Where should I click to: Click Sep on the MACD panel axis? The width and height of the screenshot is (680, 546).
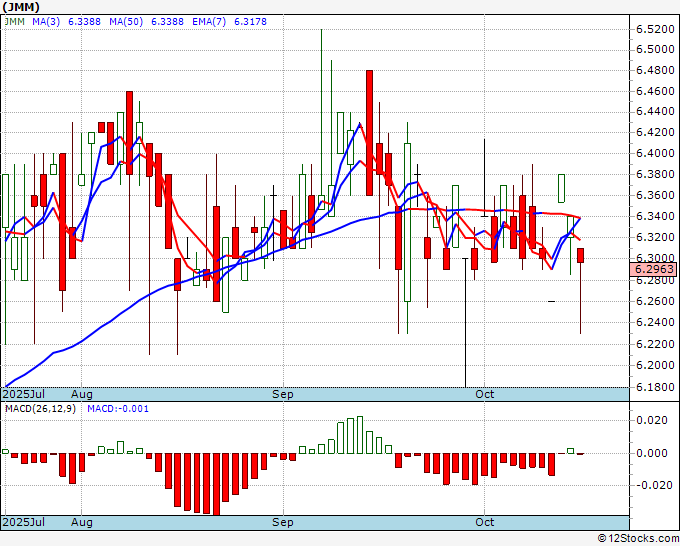point(283,522)
